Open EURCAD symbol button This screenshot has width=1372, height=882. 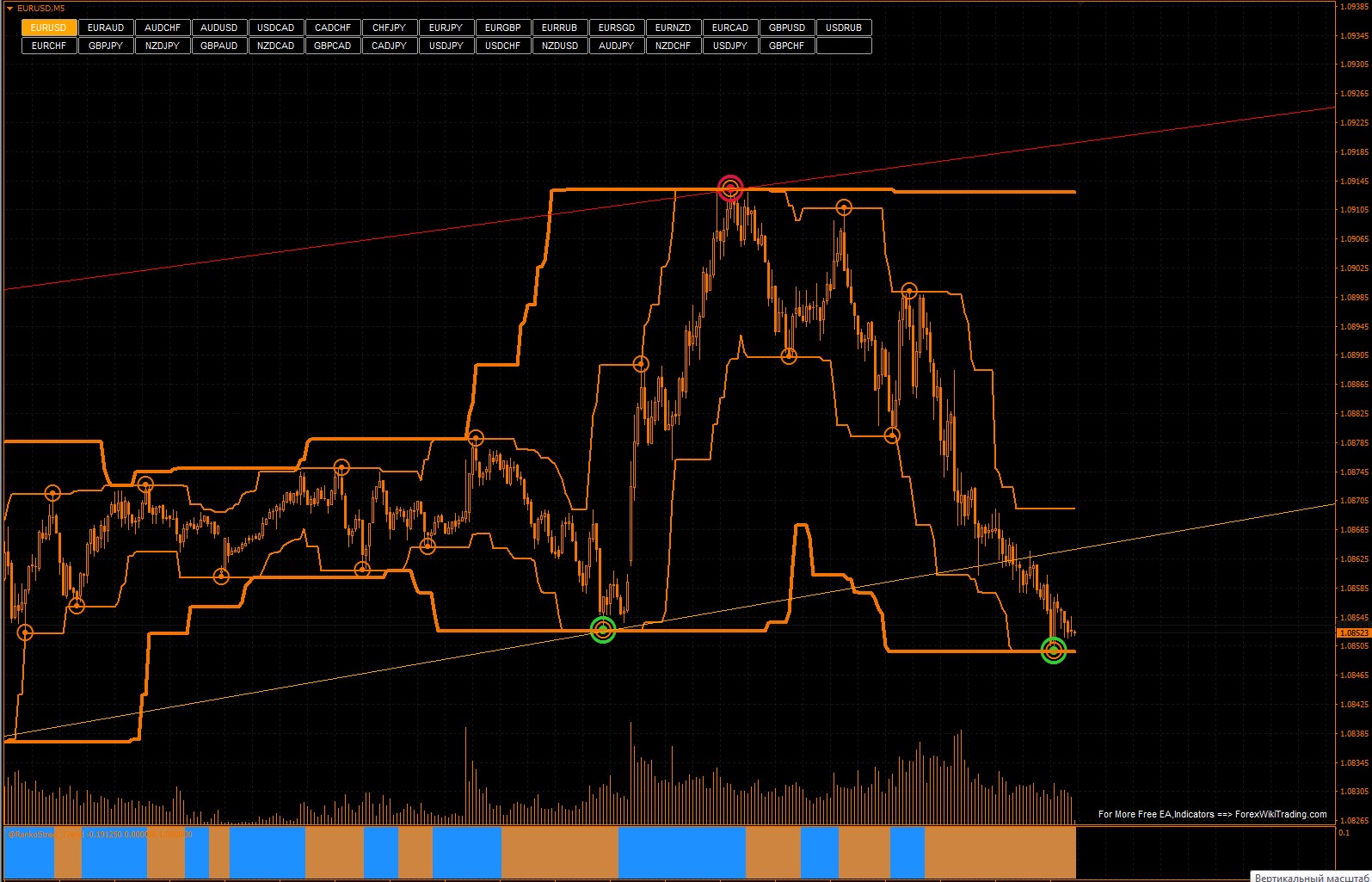pos(729,28)
